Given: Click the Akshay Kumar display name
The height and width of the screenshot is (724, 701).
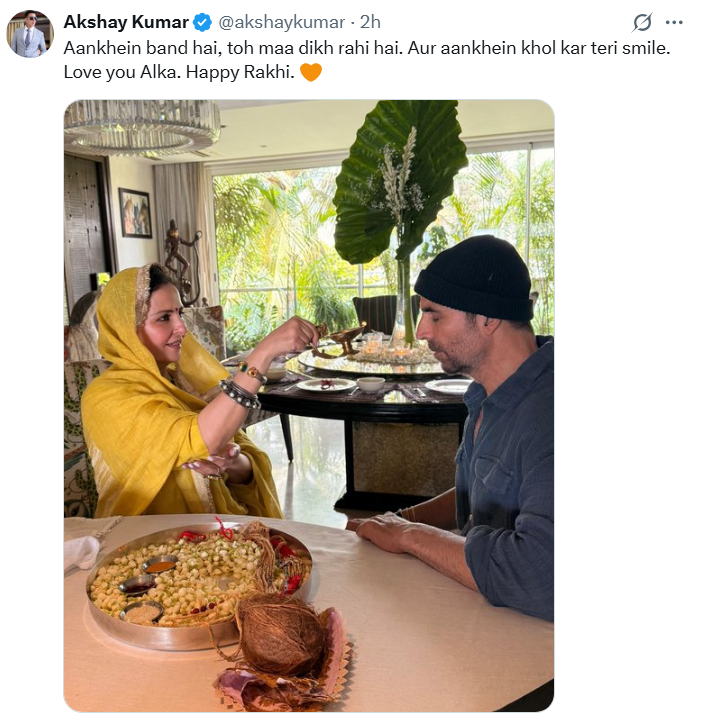Looking at the screenshot, I should point(126,22).
